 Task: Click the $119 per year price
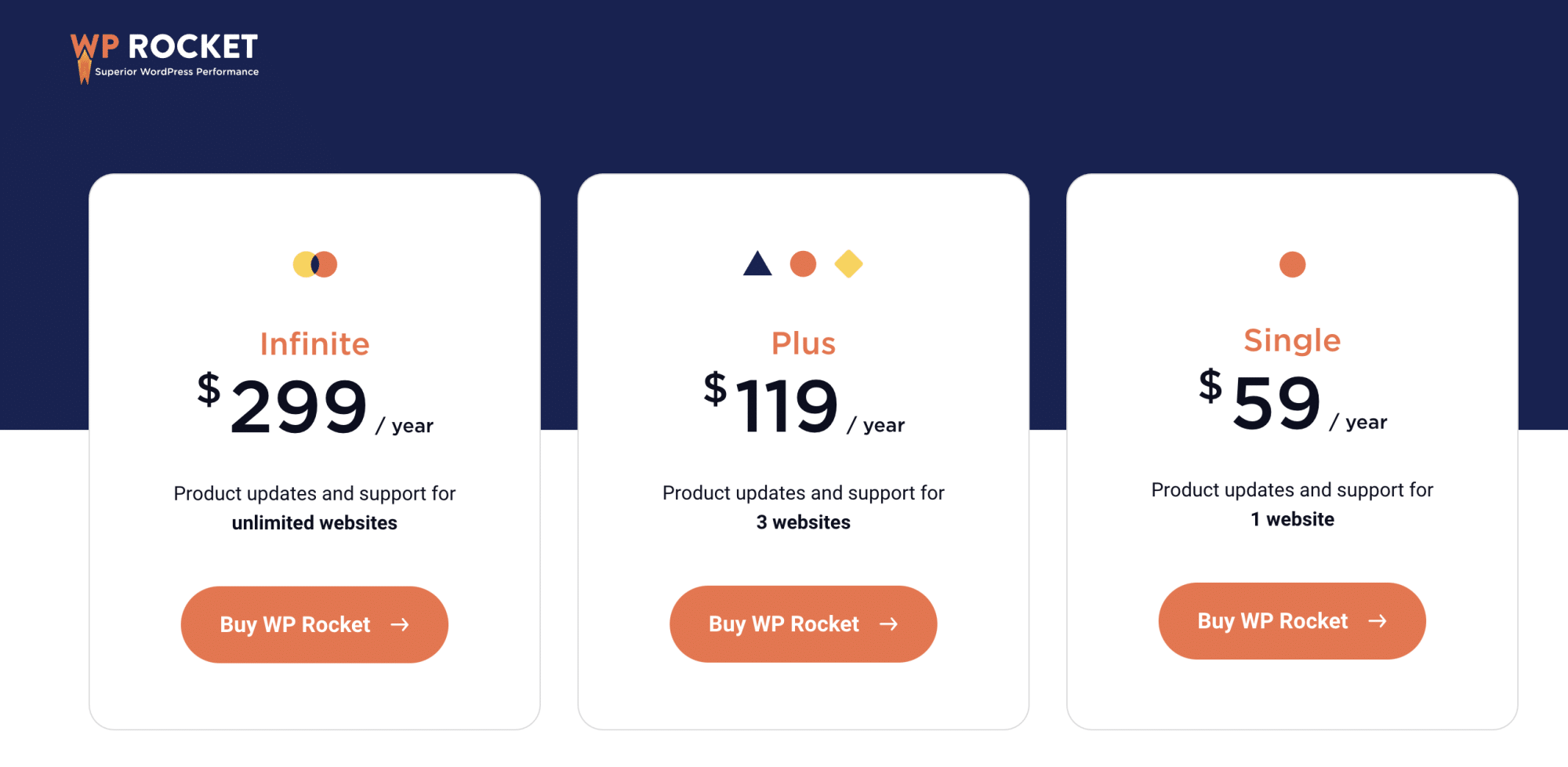tap(787, 405)
